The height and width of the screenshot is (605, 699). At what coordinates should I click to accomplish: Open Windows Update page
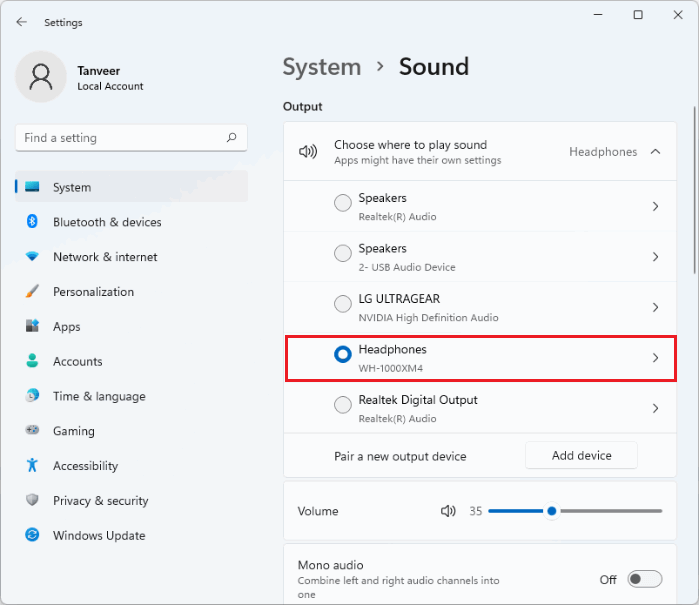[x=132, y=535]
